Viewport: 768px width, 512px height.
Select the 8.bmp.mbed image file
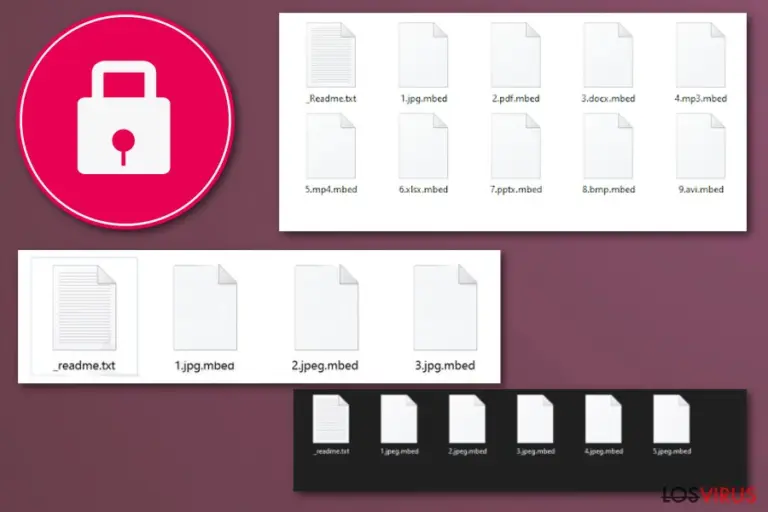[608, 154]
